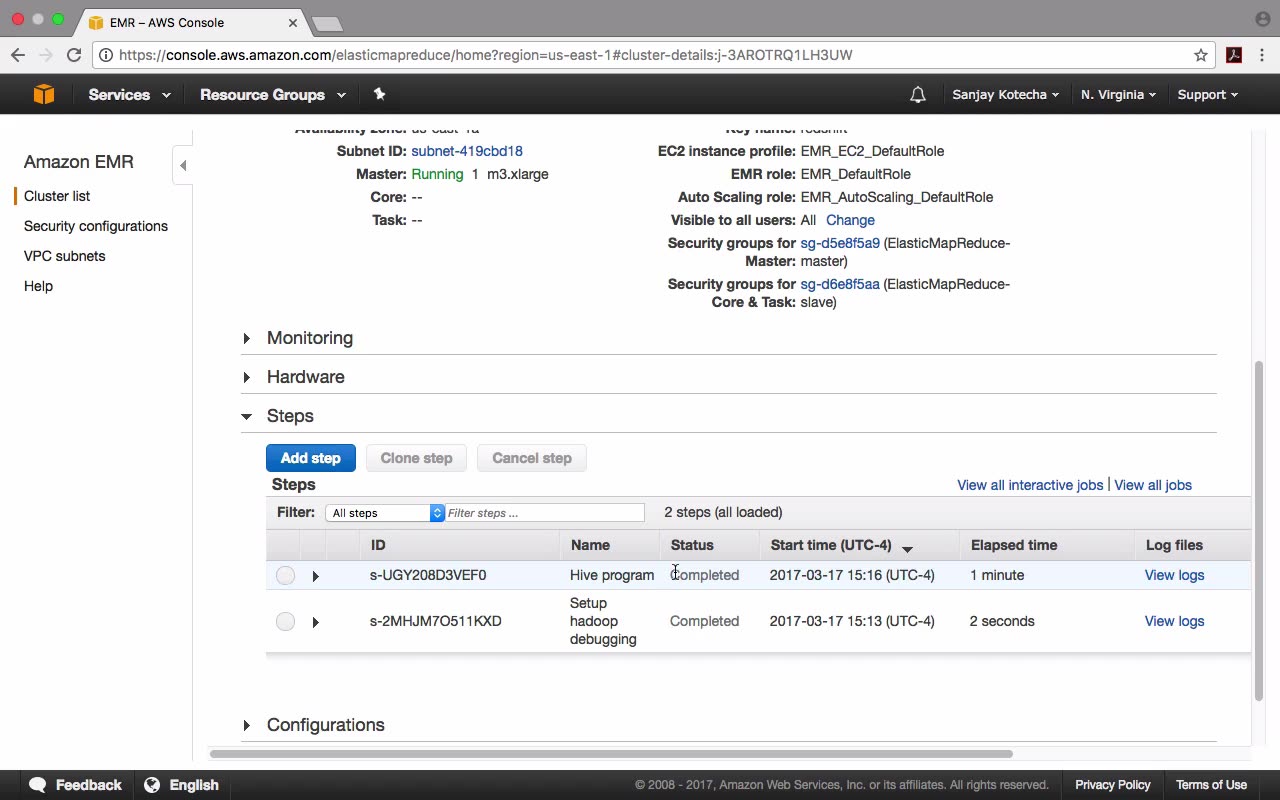Viewport: 1280px width, 800px height.
Task: Click the Filter steps input field
Action: click(545, 513)
